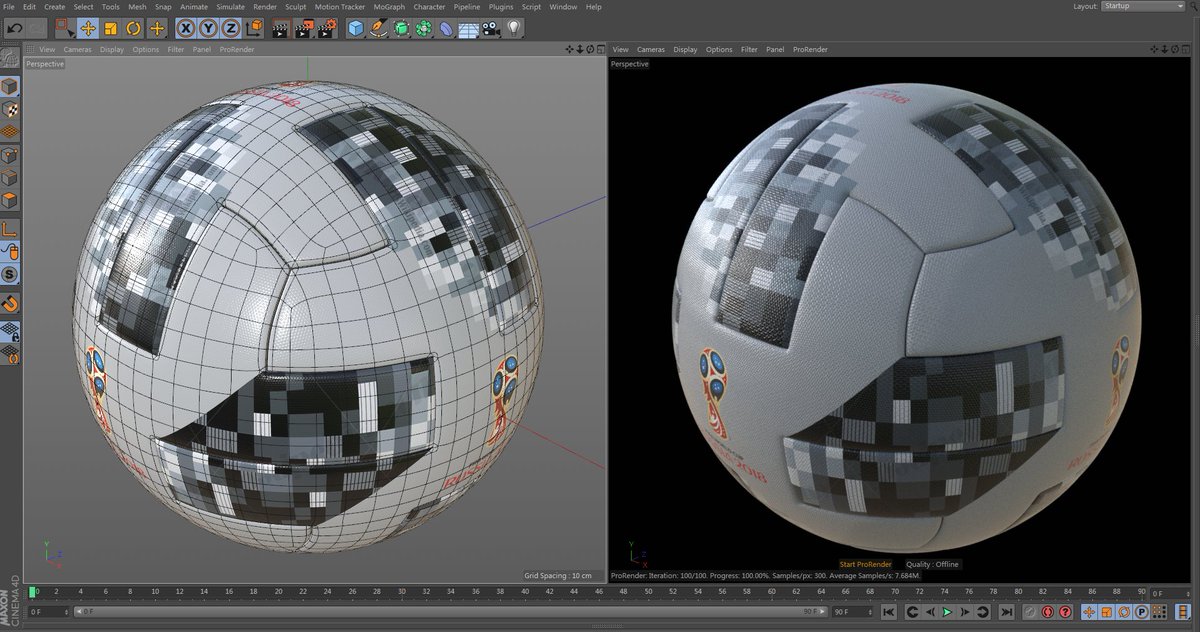
Task: Toggle Viewport Solo S icon
Action: click(10, 274)
